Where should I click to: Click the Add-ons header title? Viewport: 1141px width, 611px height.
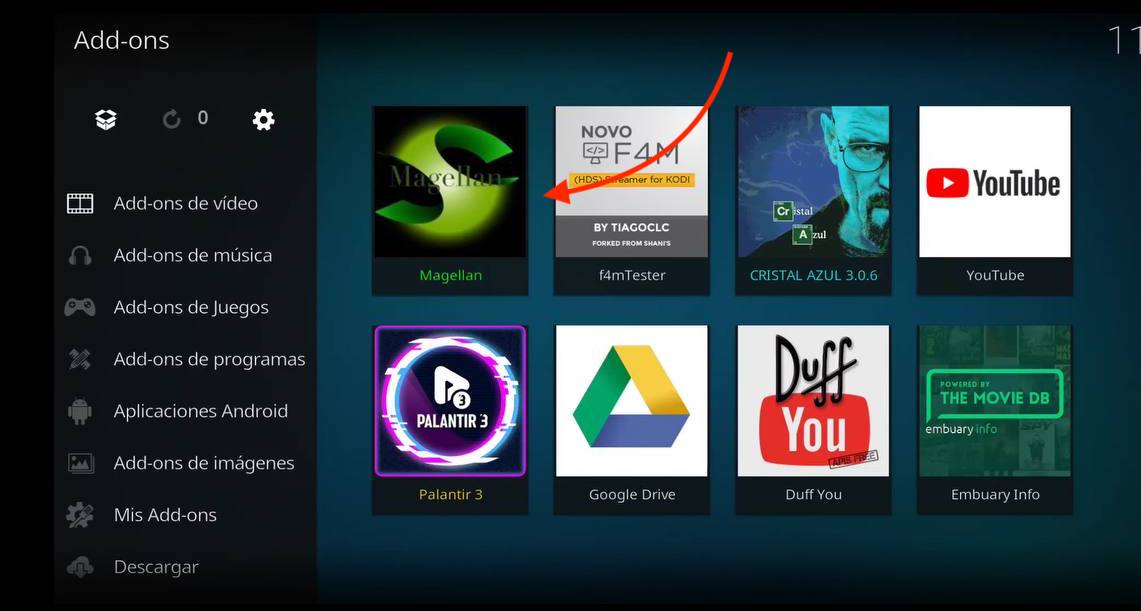[122, 40]
